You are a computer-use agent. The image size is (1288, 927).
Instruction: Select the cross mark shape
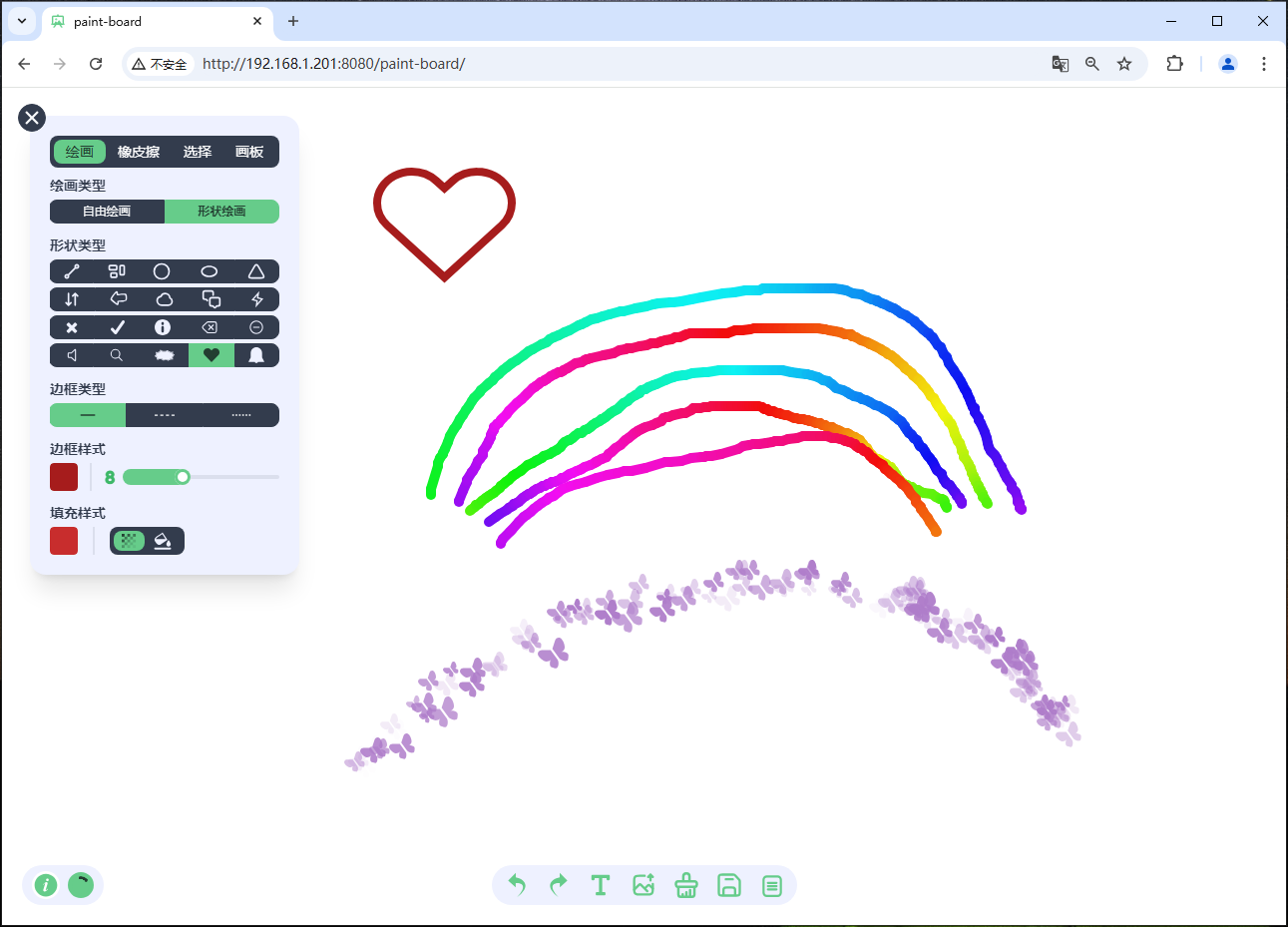coord(72,327)
